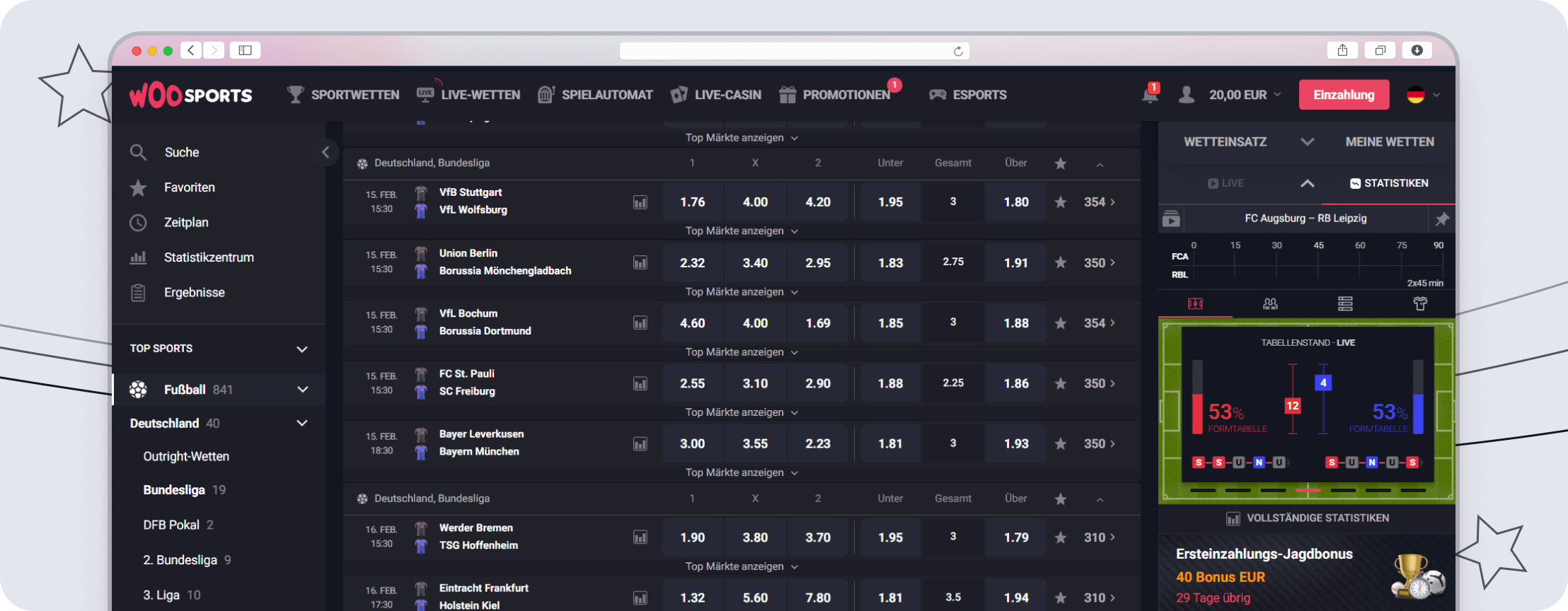Viewport: 1568px width, 611px height.
Task: Open the user account profile icon
Action: [x=1187, y=95]
